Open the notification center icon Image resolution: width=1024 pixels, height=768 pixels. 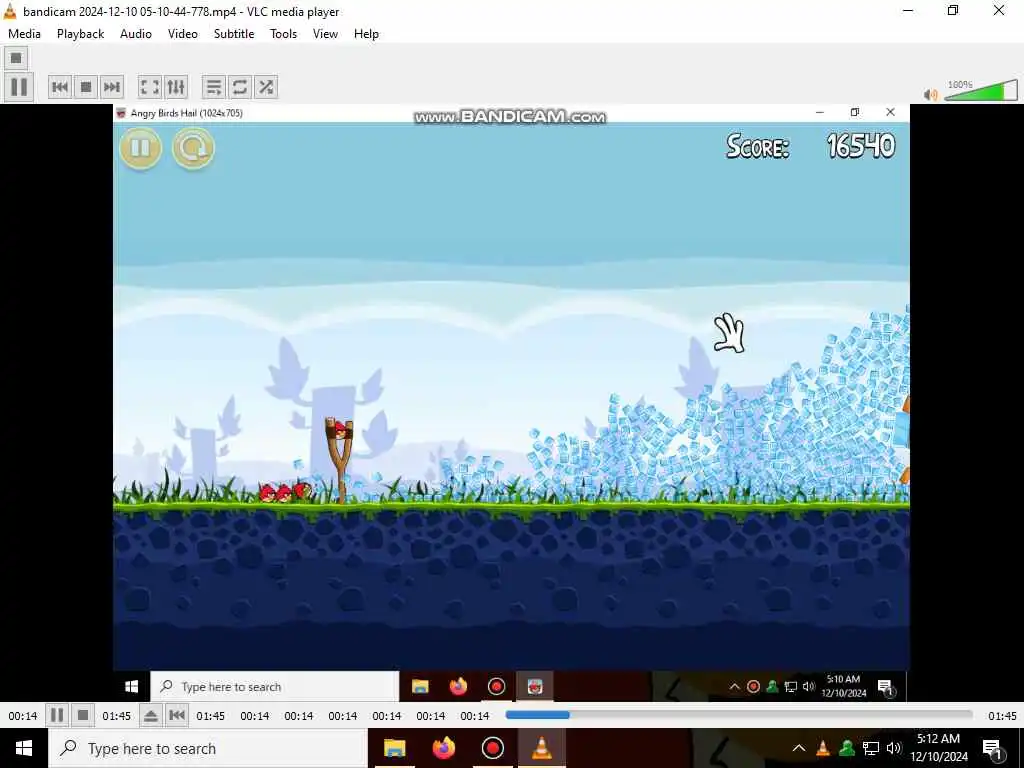click(993, 749)
